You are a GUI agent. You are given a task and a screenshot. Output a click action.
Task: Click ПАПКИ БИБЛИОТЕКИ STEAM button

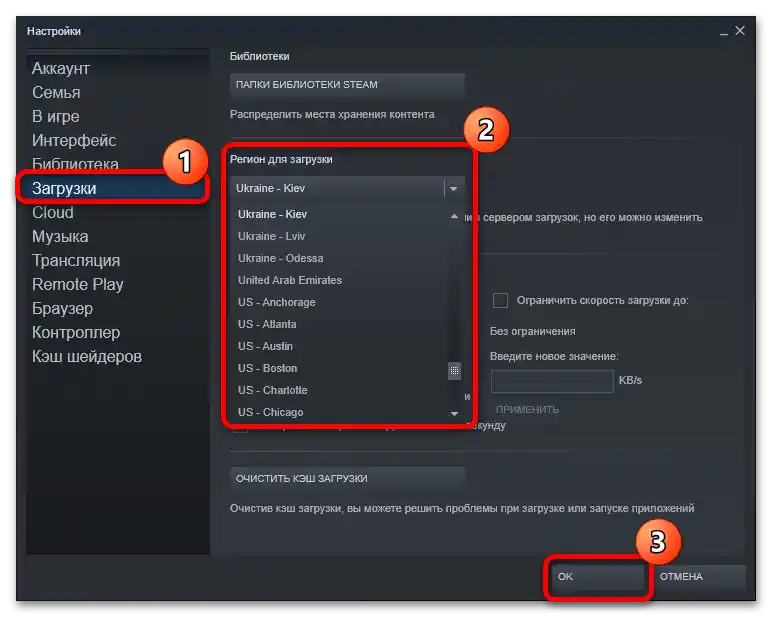pos(347,85)
